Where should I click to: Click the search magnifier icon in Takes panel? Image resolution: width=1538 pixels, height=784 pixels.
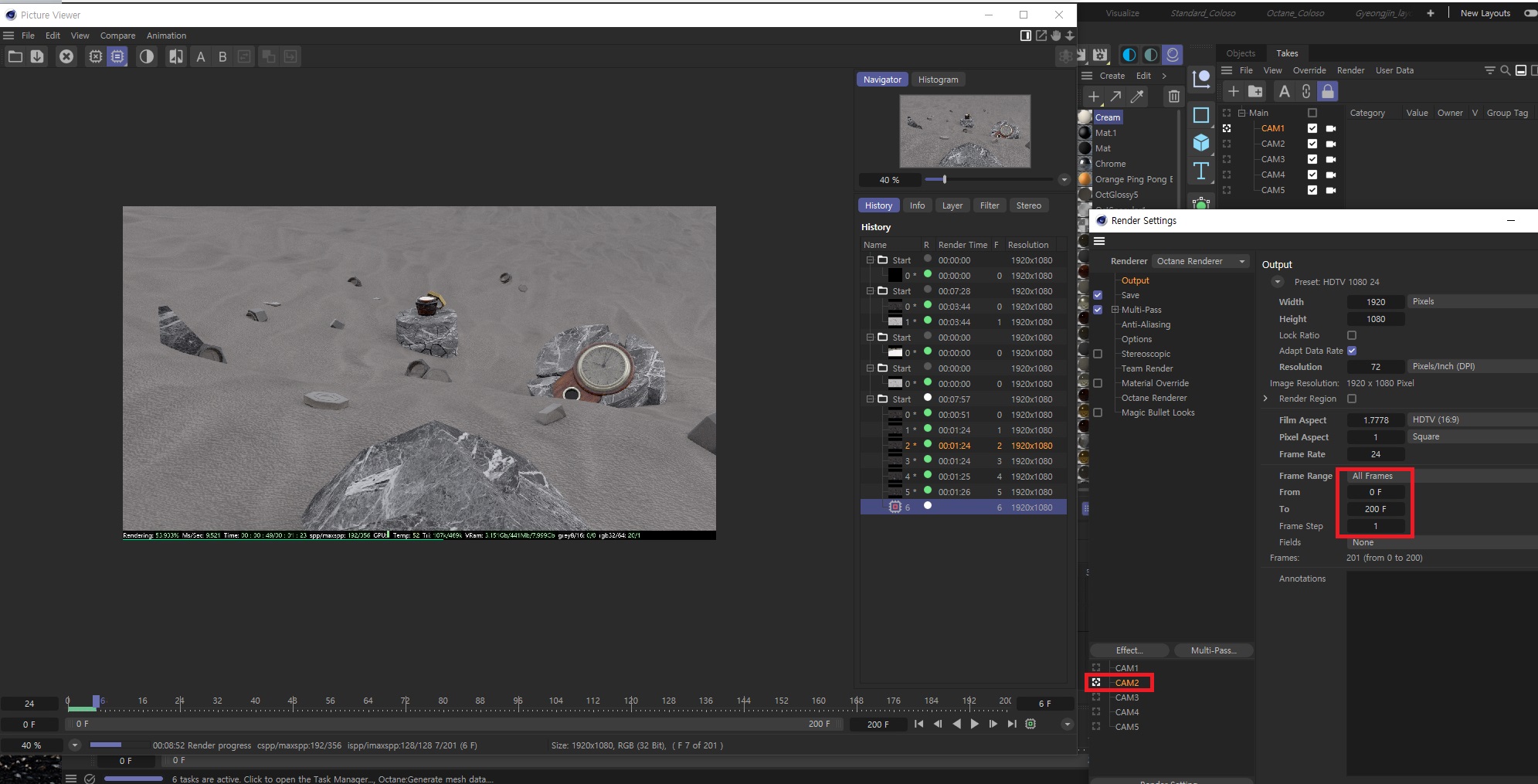pos(1505,70)
